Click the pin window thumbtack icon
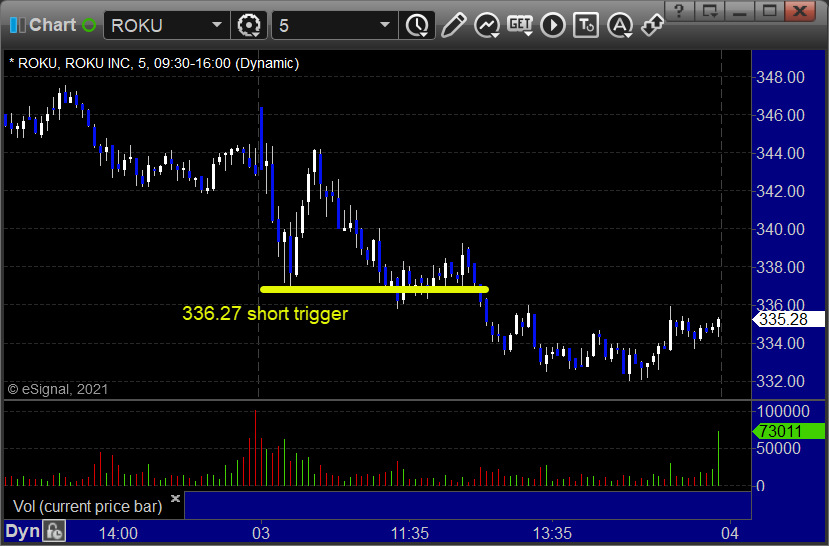The width and height of the screenshot is (829, 546). (652, 25)
